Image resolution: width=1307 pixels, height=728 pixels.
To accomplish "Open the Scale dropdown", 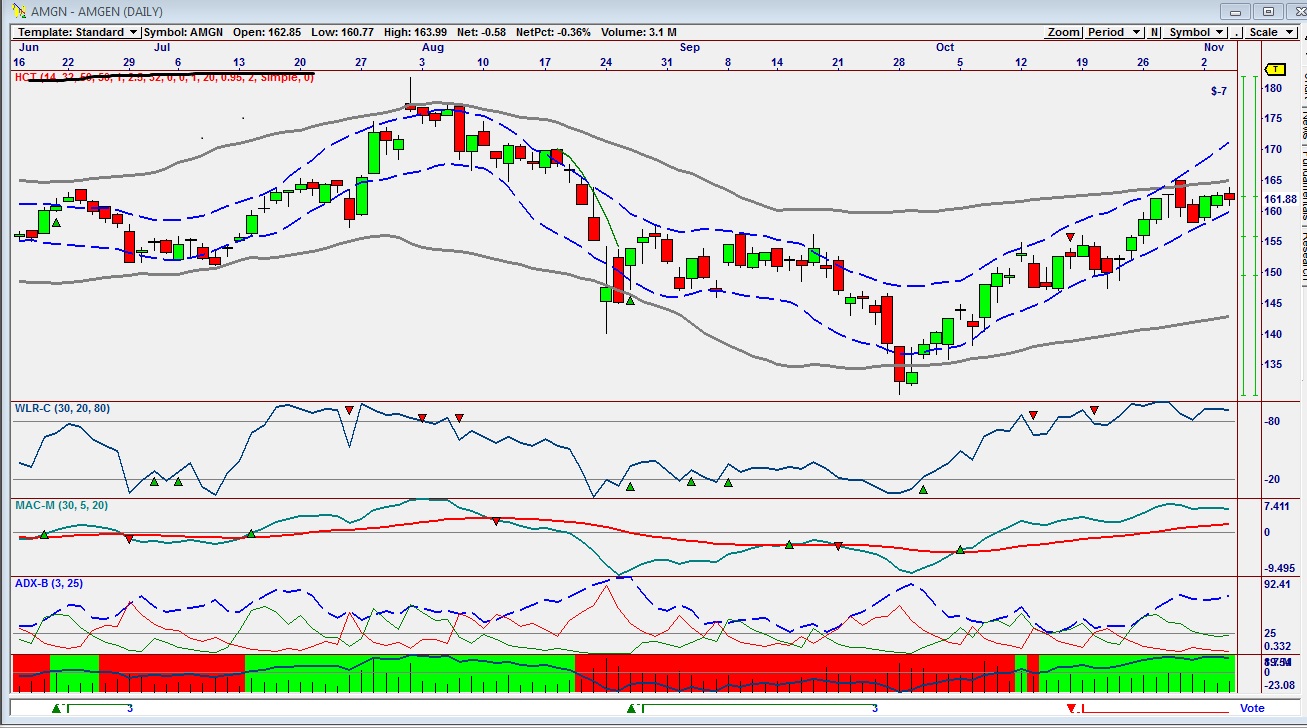I will (1271, 32).
